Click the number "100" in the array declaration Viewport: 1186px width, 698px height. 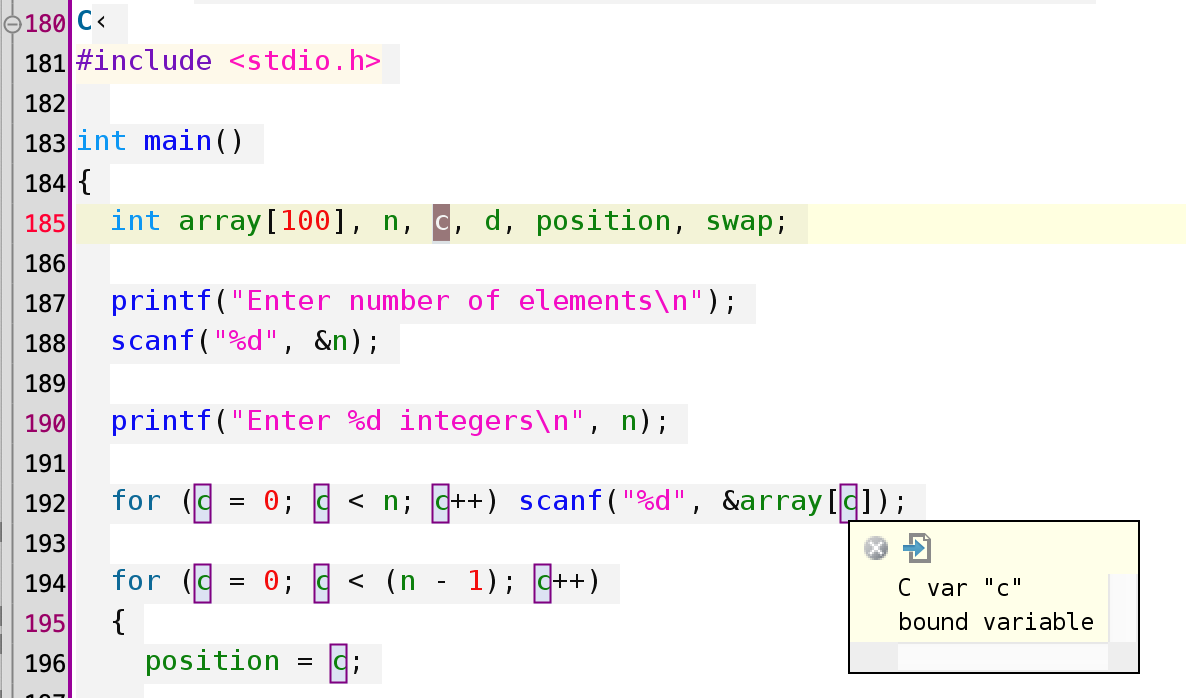point(306,221)
